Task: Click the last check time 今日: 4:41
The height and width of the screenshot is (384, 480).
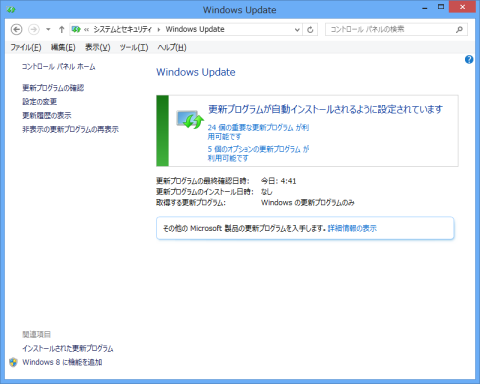Action: pos(278,181)
